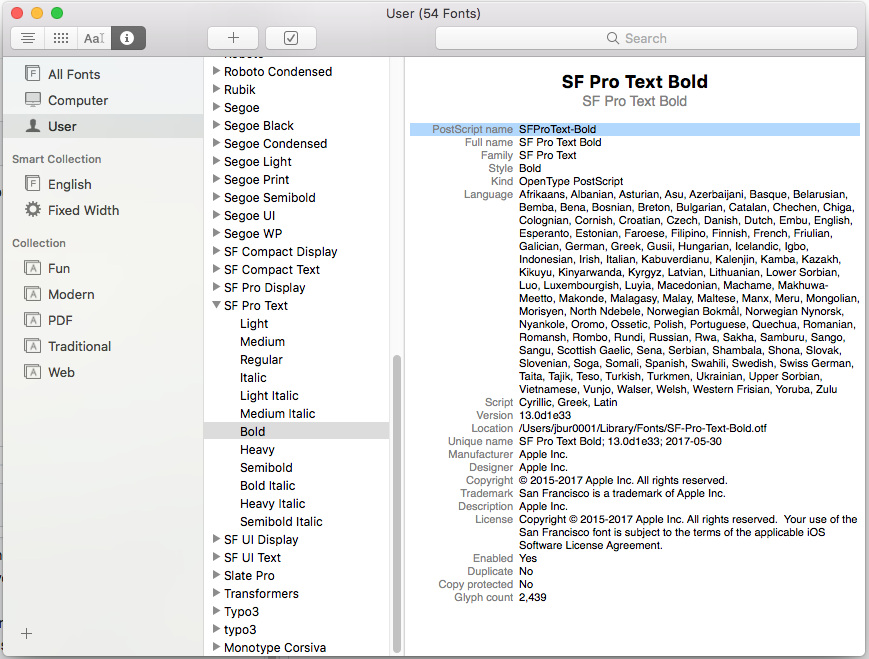Select SF Pro Text Regular style

click(261, 360)
